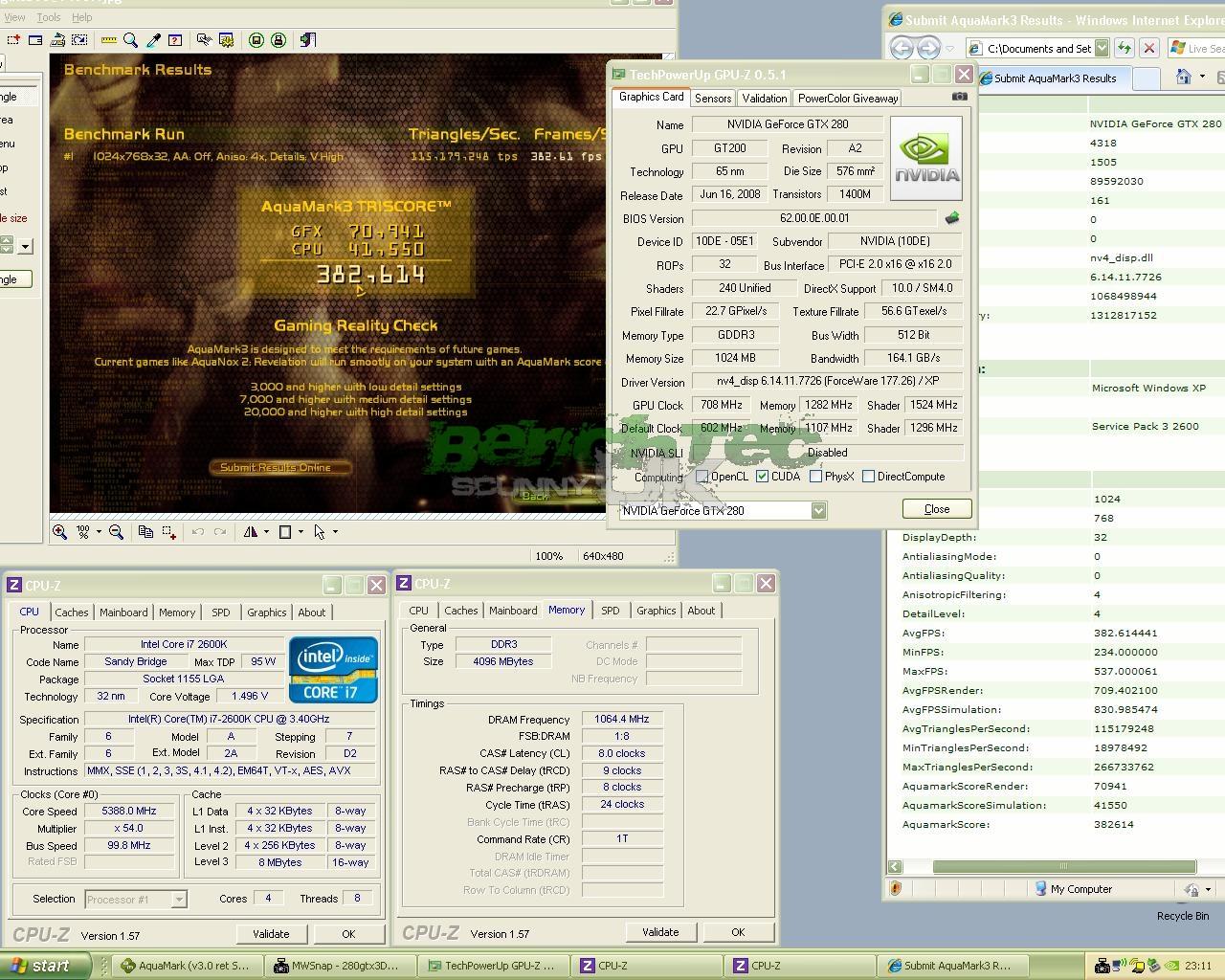Click the flip/mirror image icon

[x=251, y=532]
